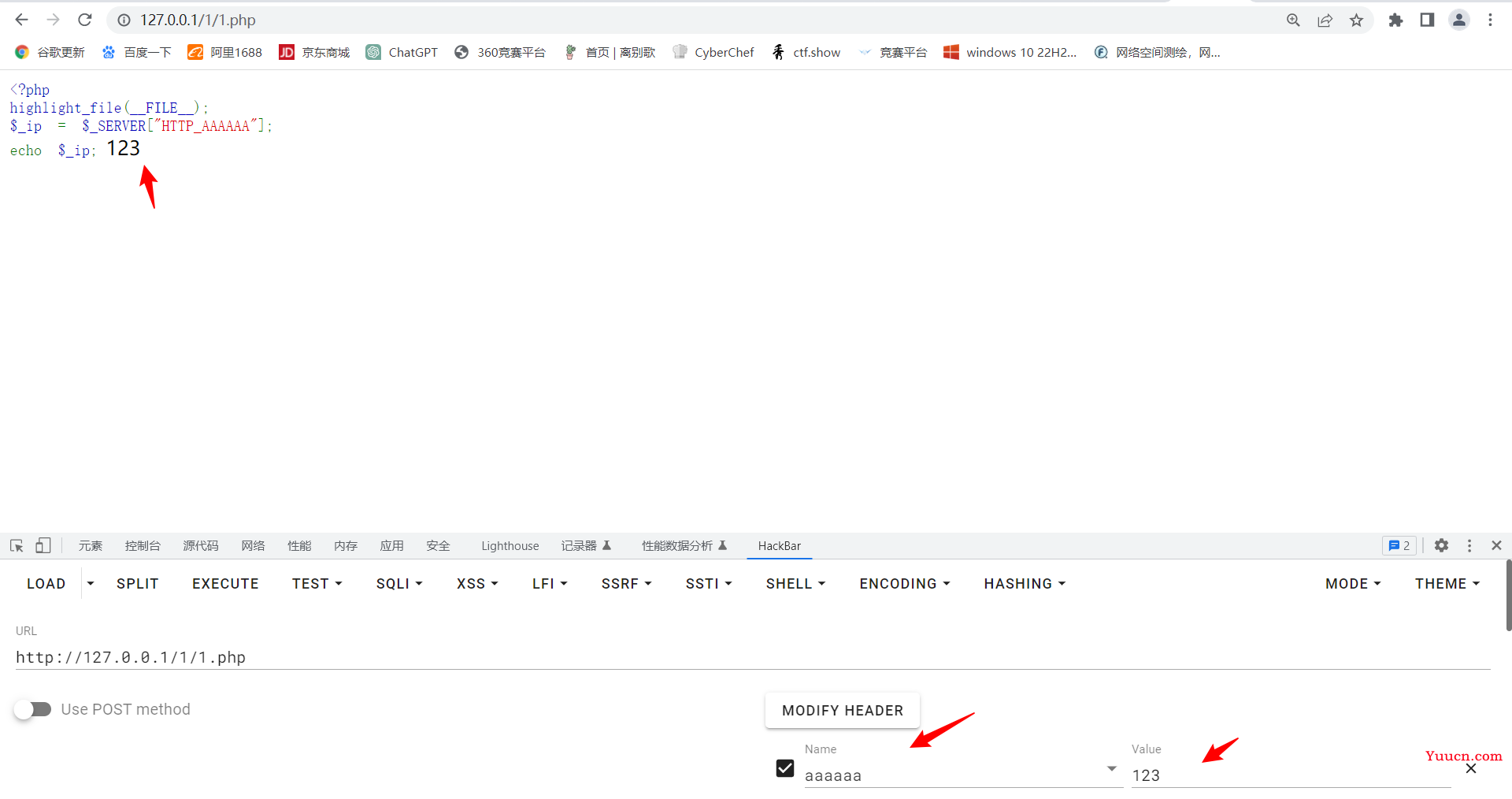1512x799 pixels.
Task: Switch to the 元素 DevTools tab
Action: pos(91,545)
